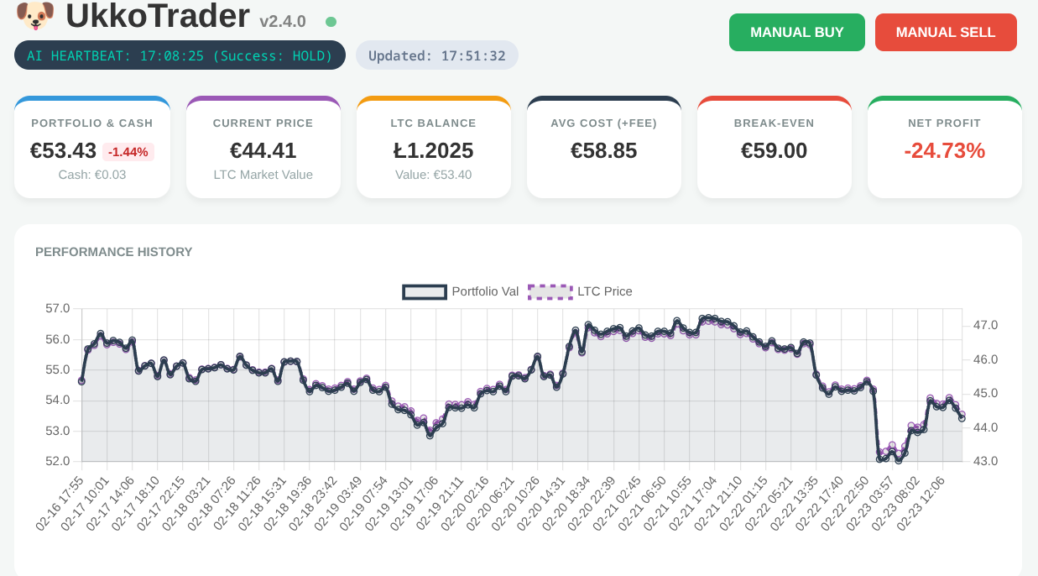Screen dimensions: 1038x576
Task: Click the dashed purple LTC Price swatch
Action: click(x=549, y=291)
